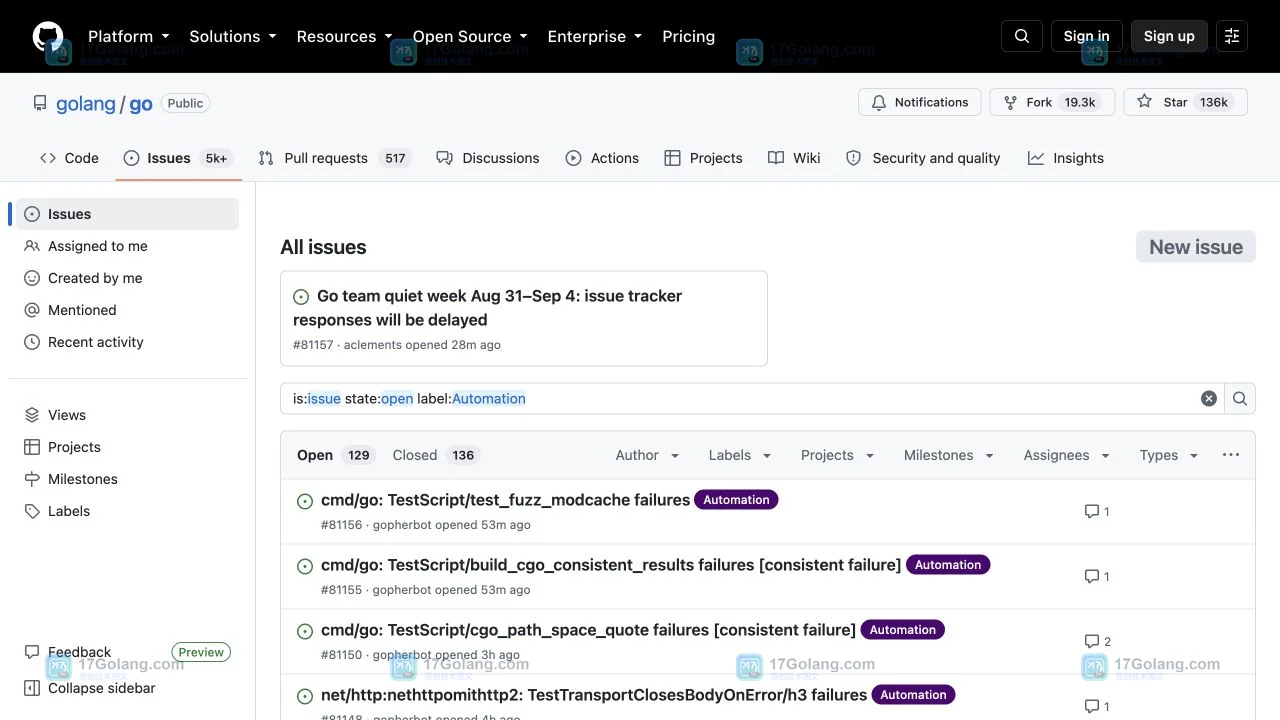Click the repository icon beside golang

click(40, 103)
